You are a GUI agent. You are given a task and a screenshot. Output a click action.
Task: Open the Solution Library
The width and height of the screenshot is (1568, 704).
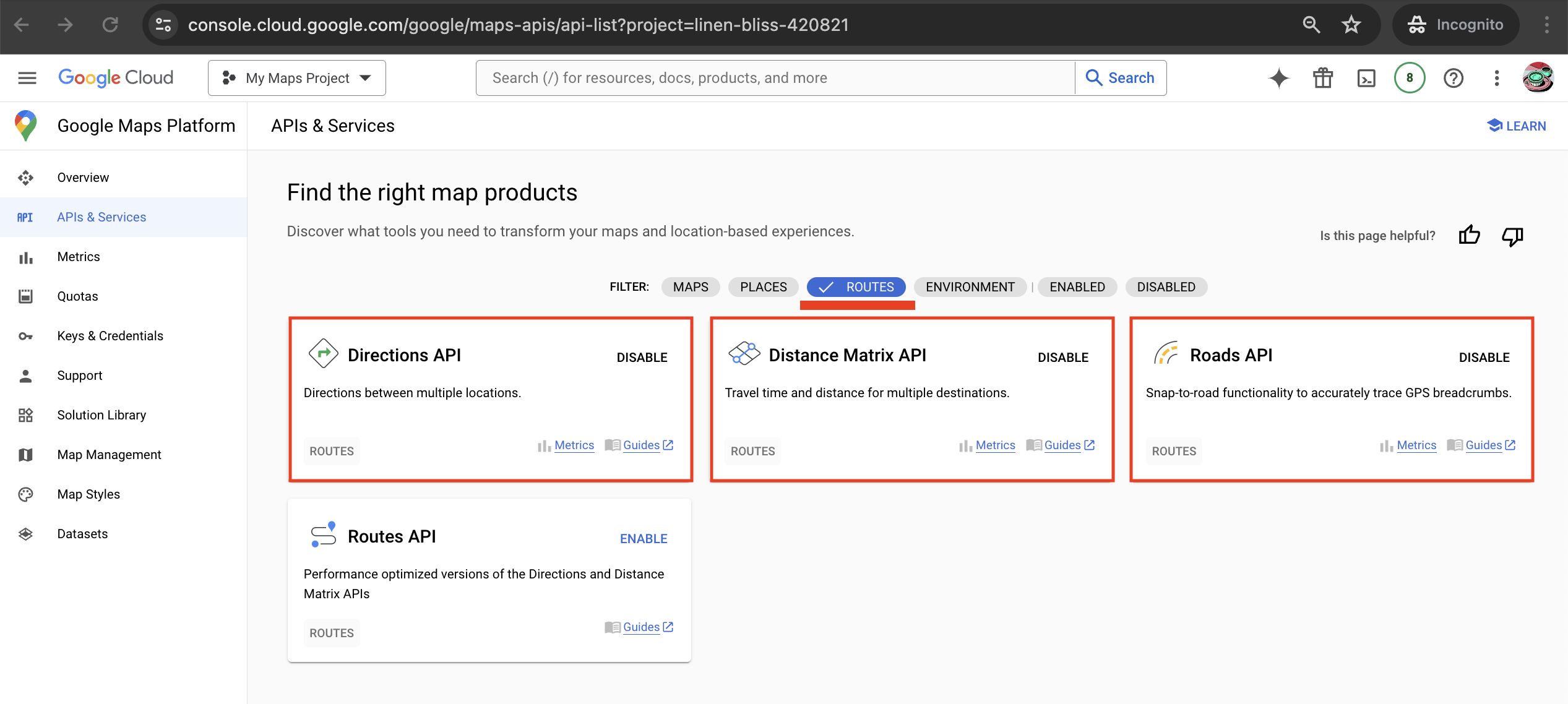[x=101, y=414]
